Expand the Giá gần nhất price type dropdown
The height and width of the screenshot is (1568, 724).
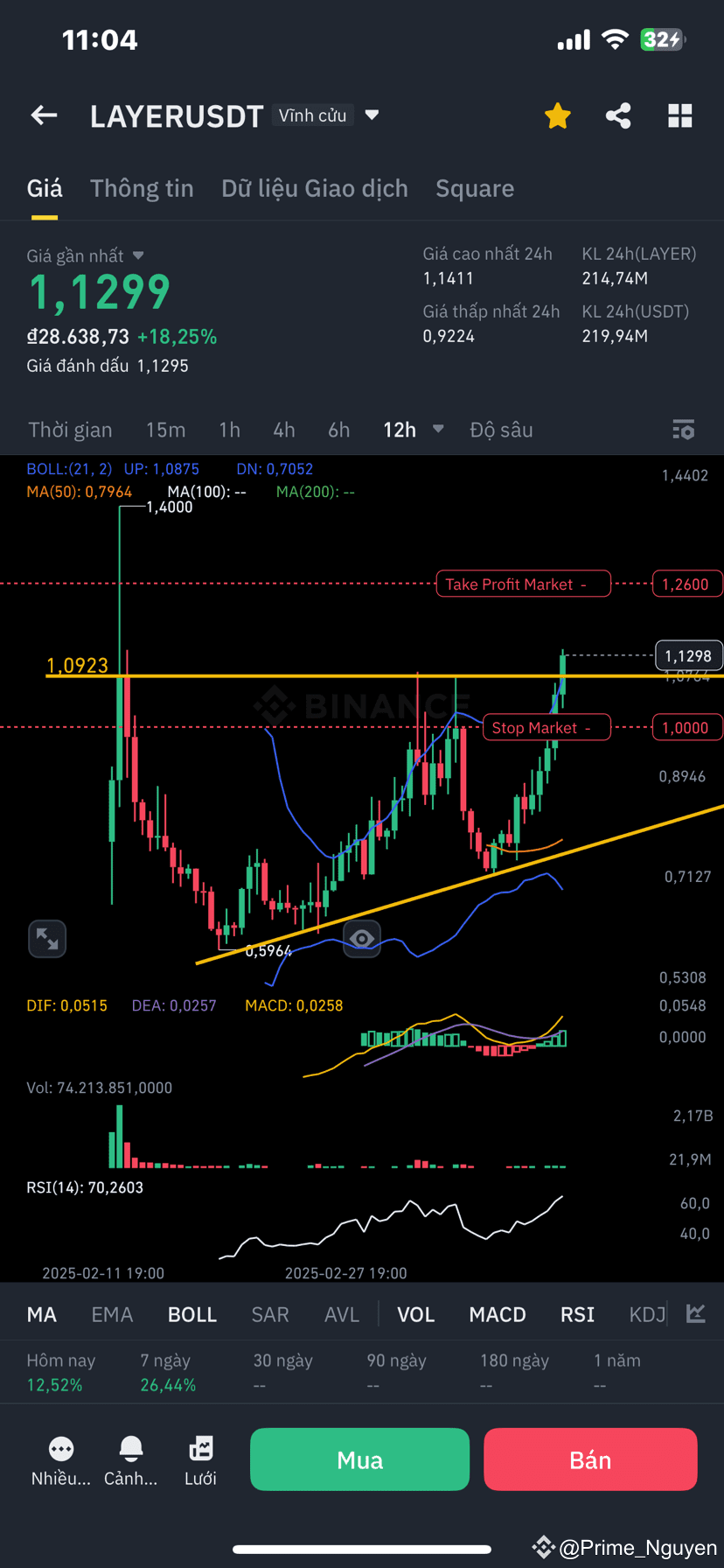coord(138,255)
